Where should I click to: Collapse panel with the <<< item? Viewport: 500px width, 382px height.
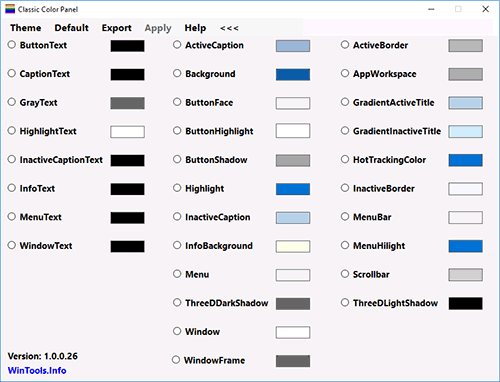pos(229,28)
